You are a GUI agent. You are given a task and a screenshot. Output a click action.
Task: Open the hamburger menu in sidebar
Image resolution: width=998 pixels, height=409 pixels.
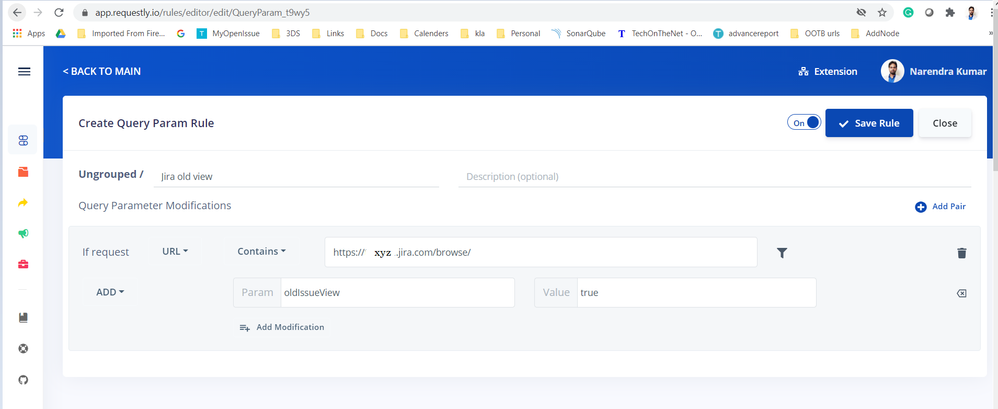24,72
